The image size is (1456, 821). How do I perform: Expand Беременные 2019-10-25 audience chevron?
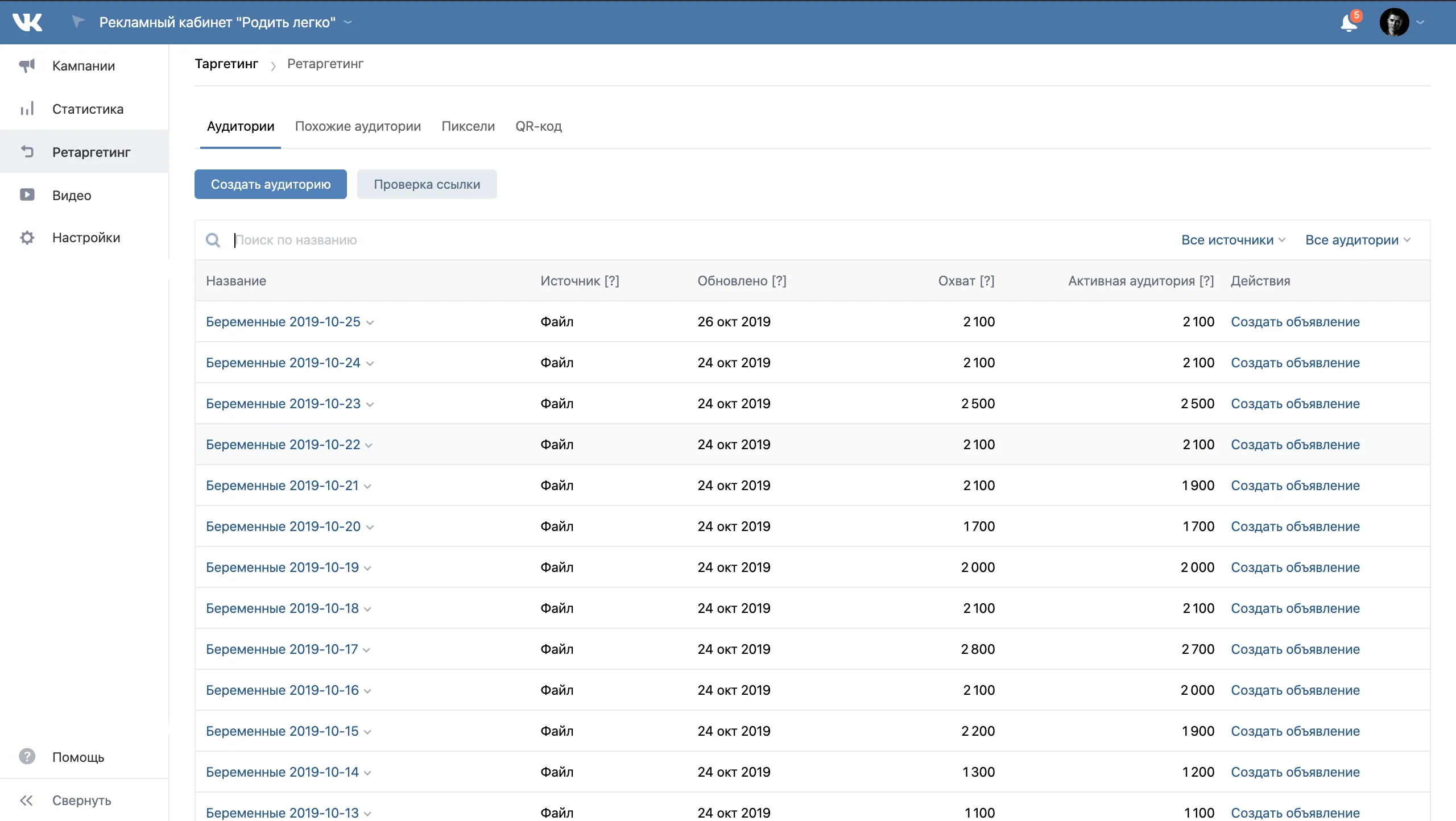[370, 322]
